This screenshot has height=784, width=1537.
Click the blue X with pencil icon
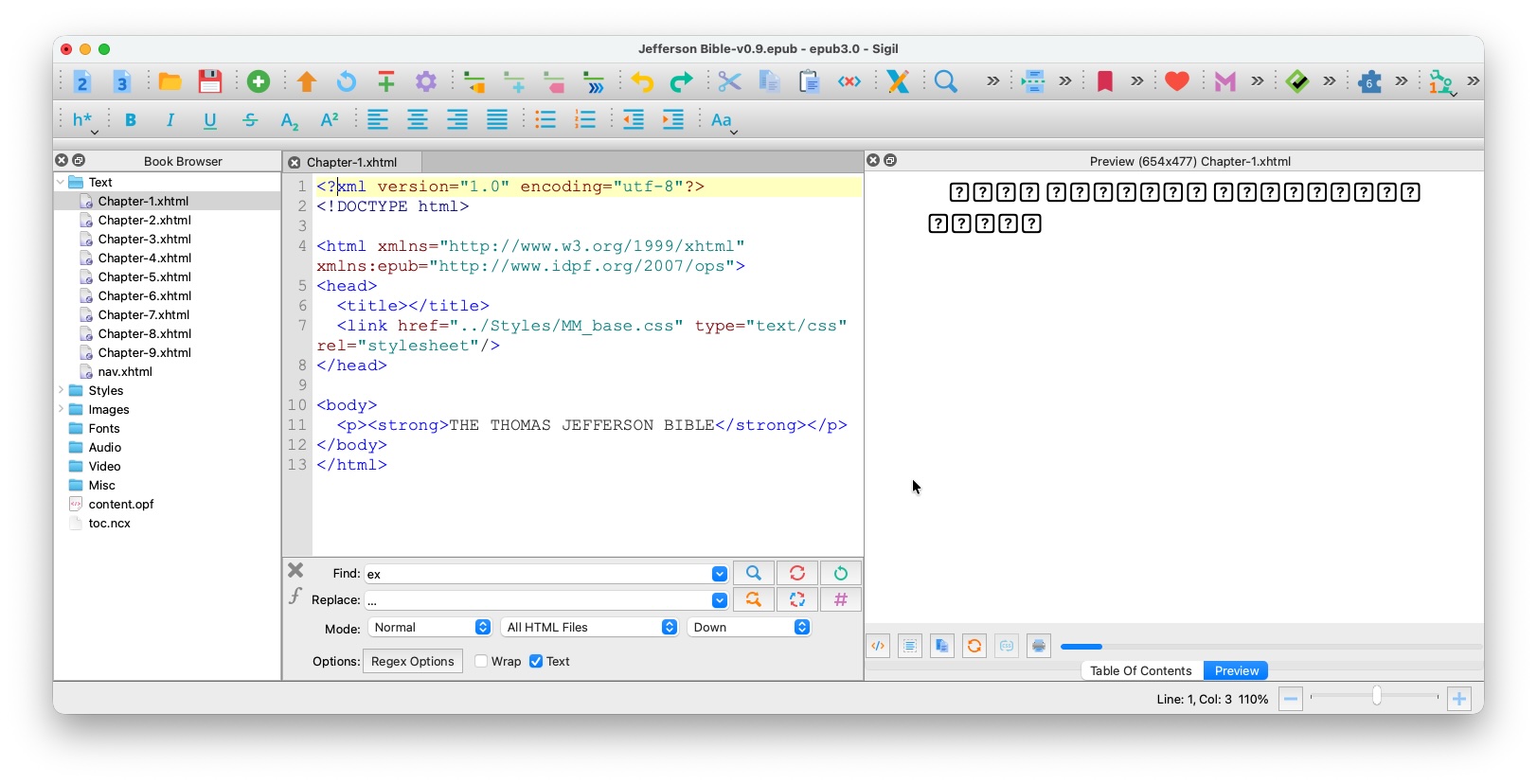(x=898, y=82)
